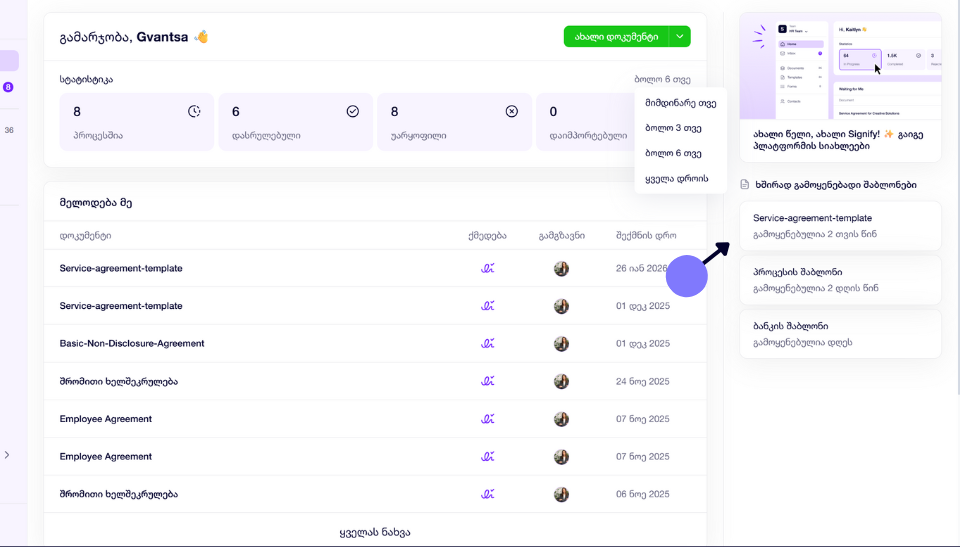Open 'შრომითი ხელშეკრულება' in the 06 ნოე 2025 row

pos(119,494)
